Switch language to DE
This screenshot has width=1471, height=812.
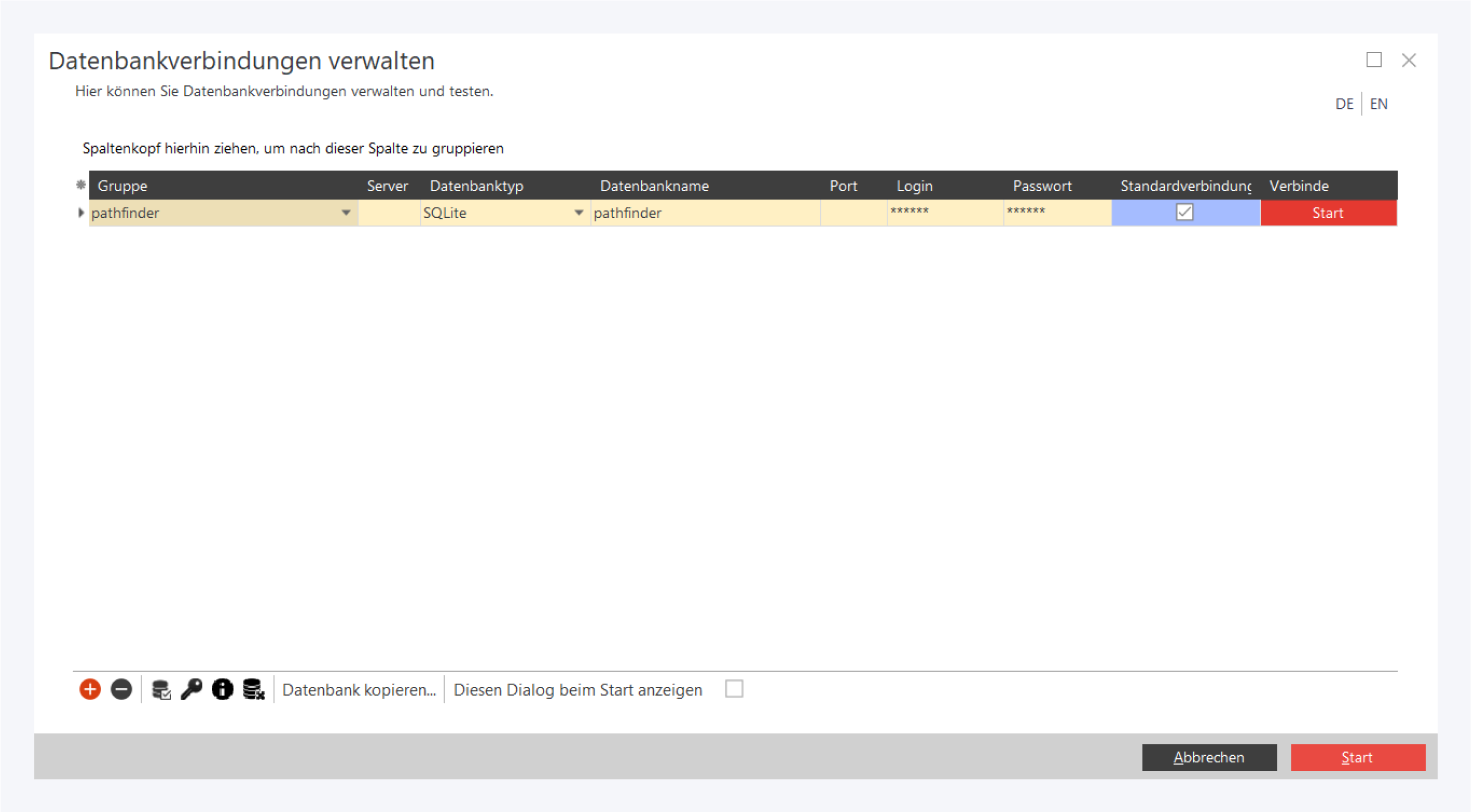point(1344,104)
